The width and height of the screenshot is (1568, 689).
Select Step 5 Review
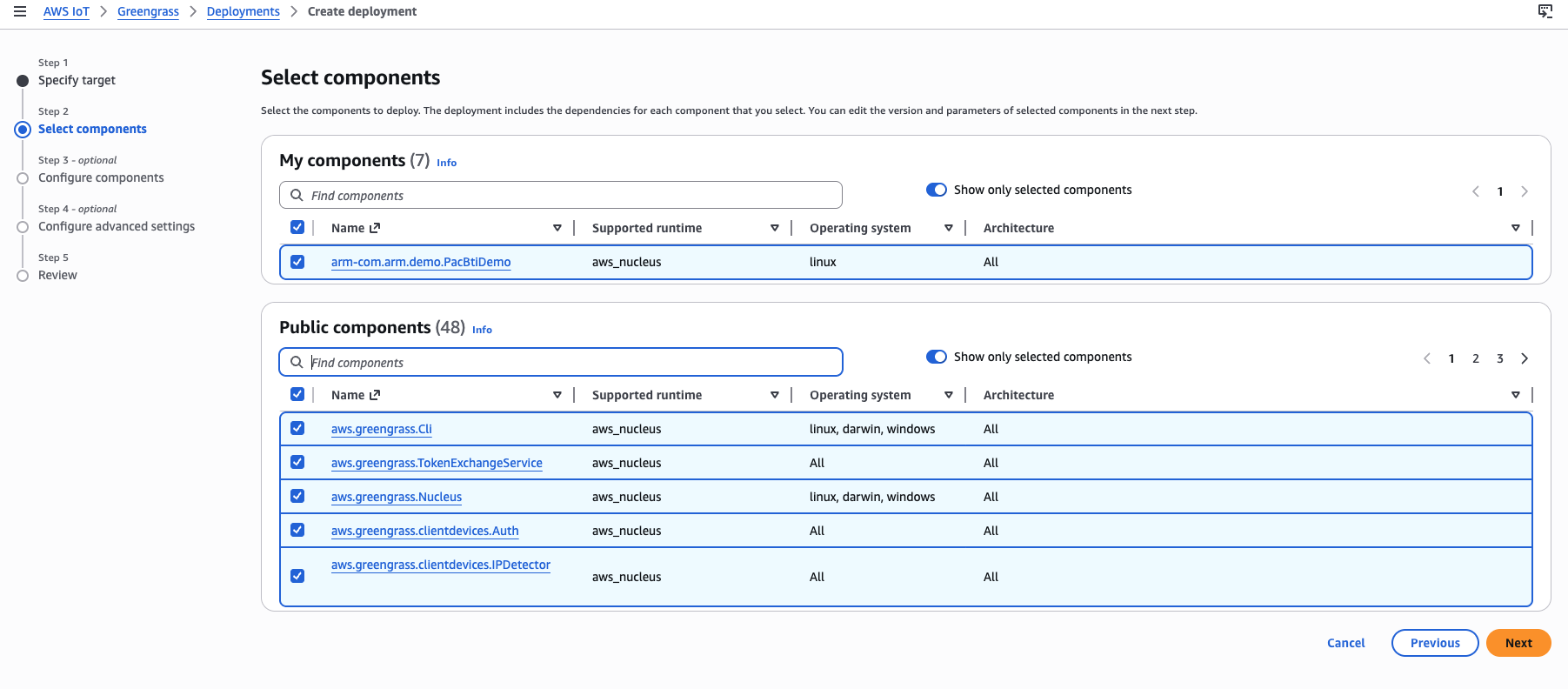pos(57,275)
